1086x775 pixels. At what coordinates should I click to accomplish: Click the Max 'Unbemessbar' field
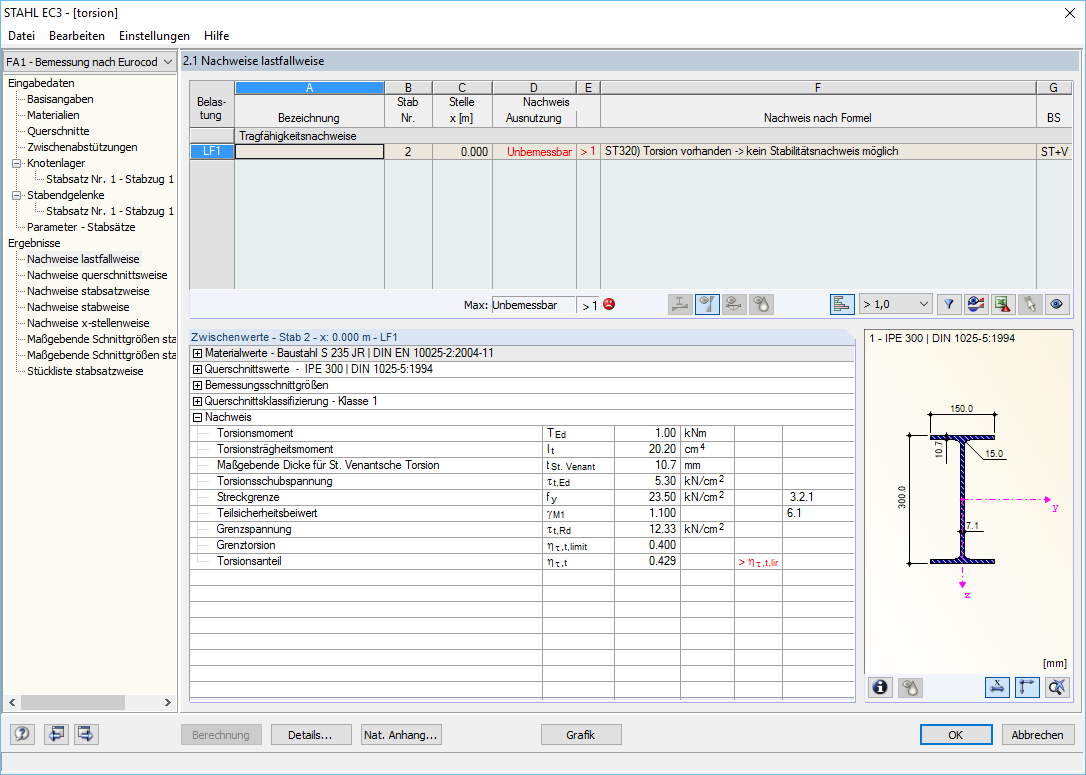533,305
